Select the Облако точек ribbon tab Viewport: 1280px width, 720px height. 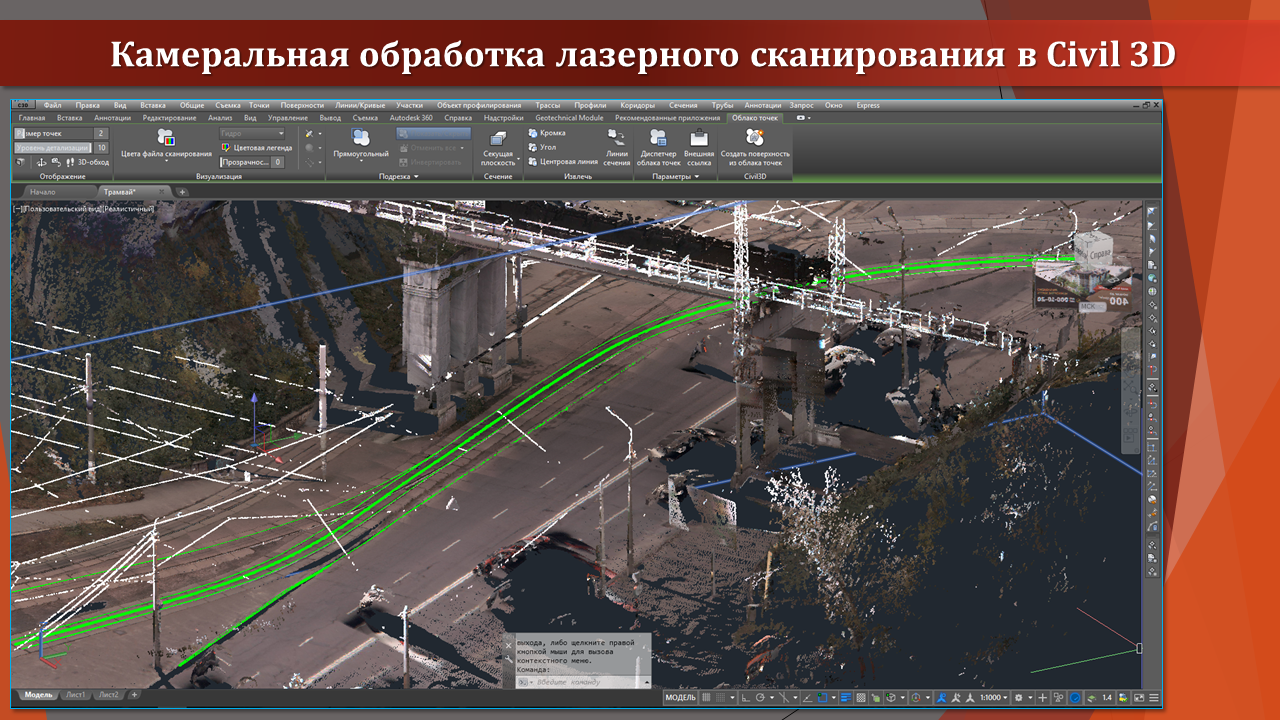click(754, 118)
